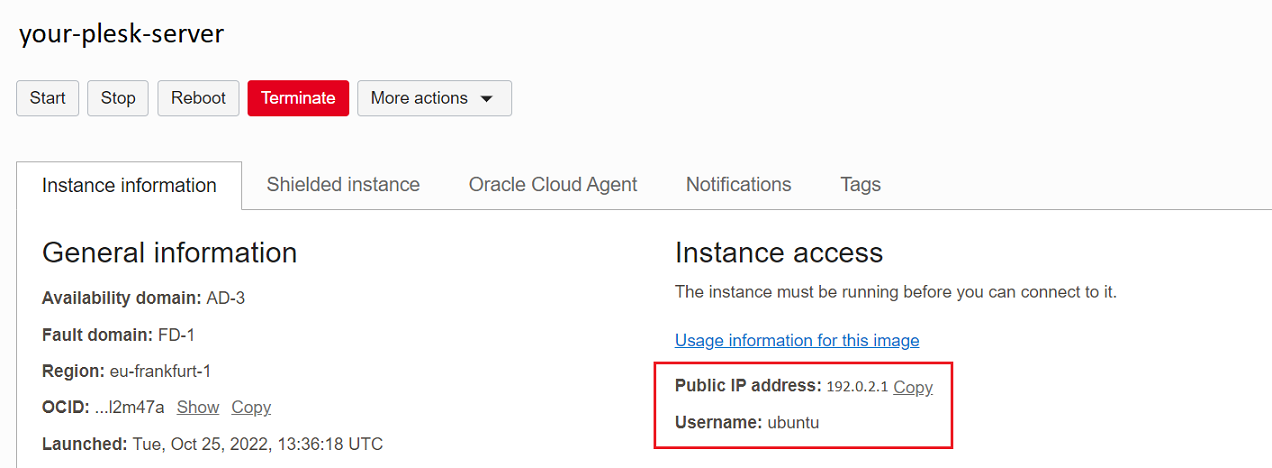Open the Shielded instance tab
The image size is (1272, 468).
pos(343,184)
